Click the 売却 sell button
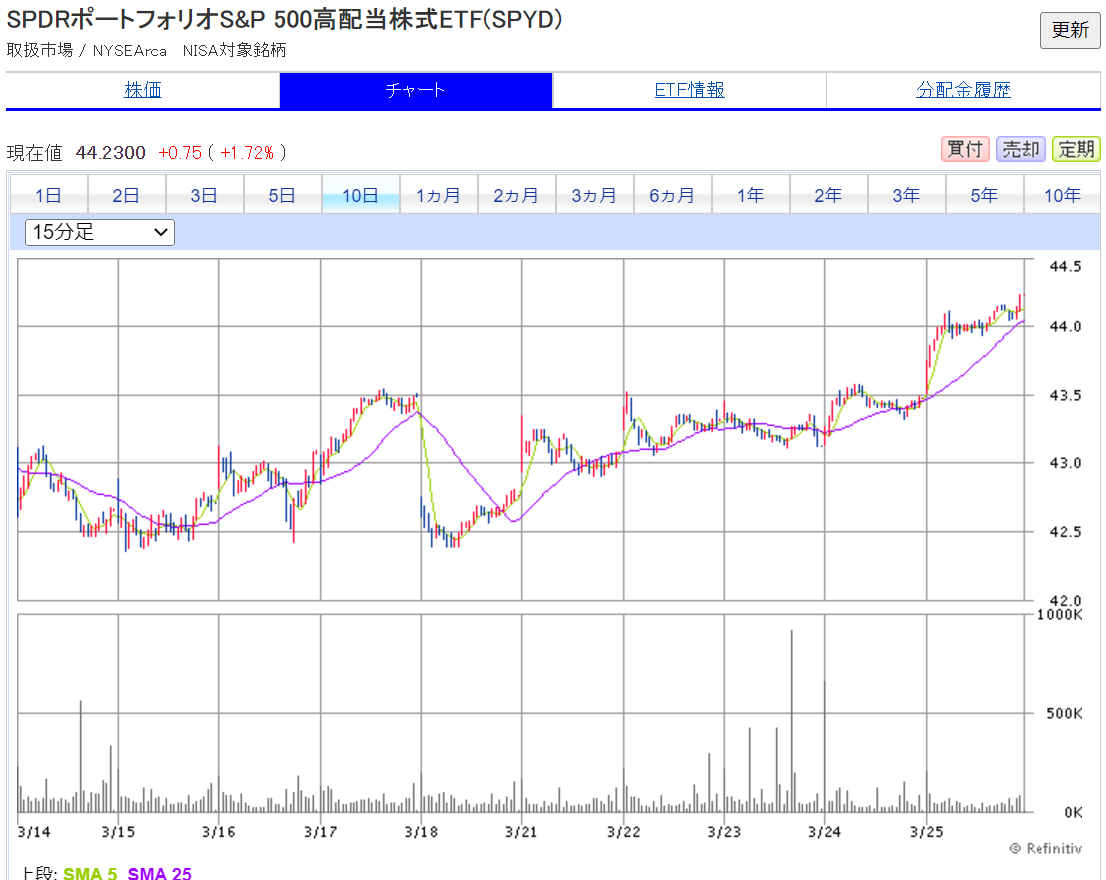This screenshot has height=880, width=1106. (1021, 149)
